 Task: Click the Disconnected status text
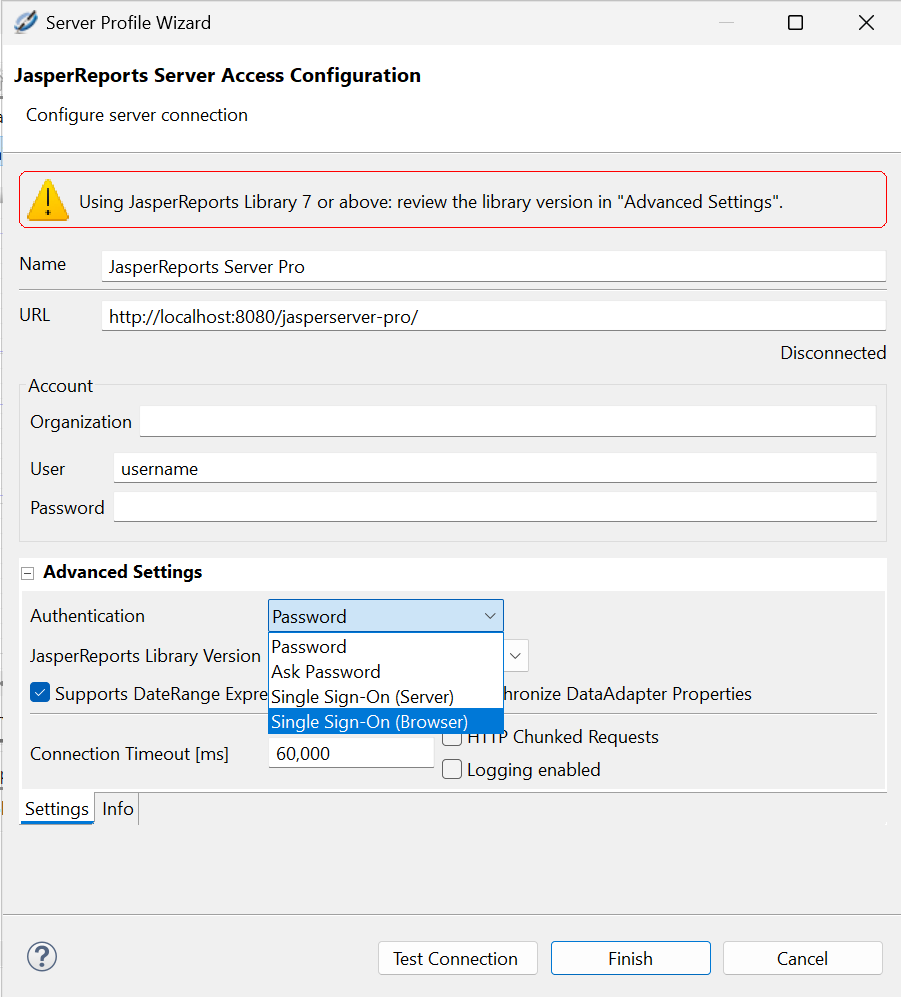pos(833,353)
